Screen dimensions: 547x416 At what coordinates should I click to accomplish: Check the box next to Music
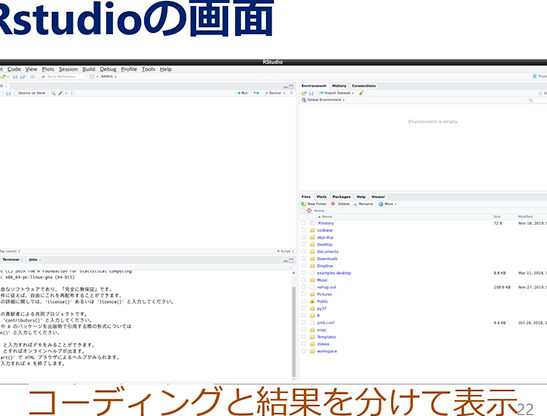(303, 280)
